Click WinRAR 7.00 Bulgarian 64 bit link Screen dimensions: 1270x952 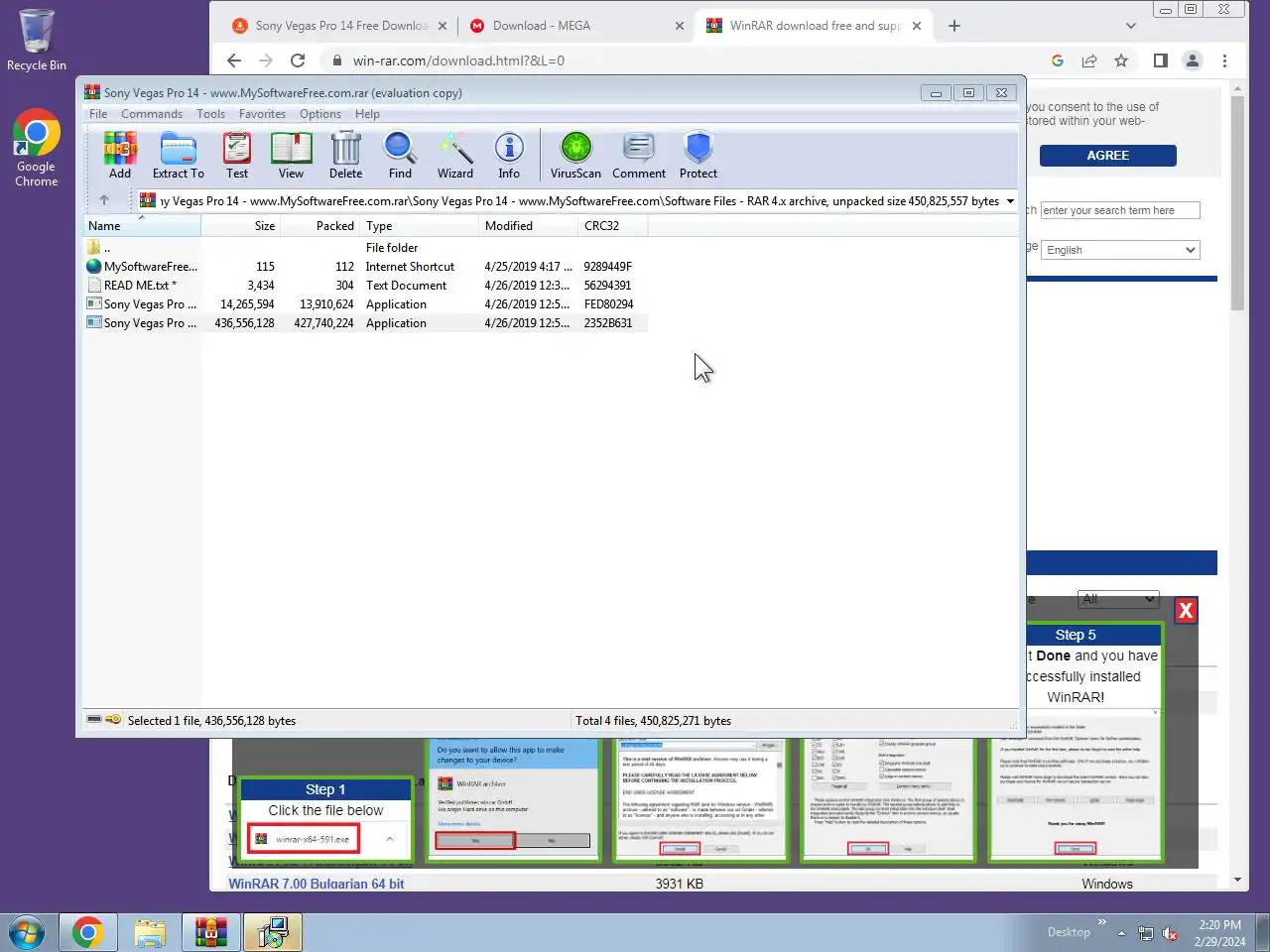(x=317, y=884)
